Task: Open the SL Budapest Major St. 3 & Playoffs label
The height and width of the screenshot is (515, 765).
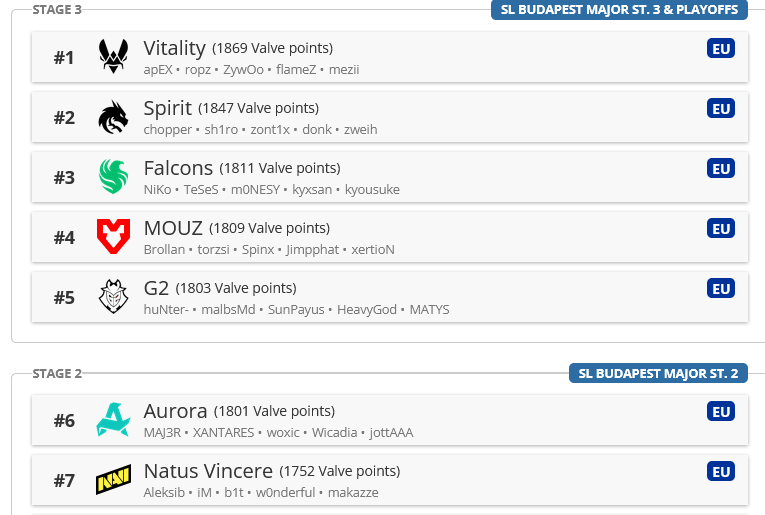Action: coord(619,10)
